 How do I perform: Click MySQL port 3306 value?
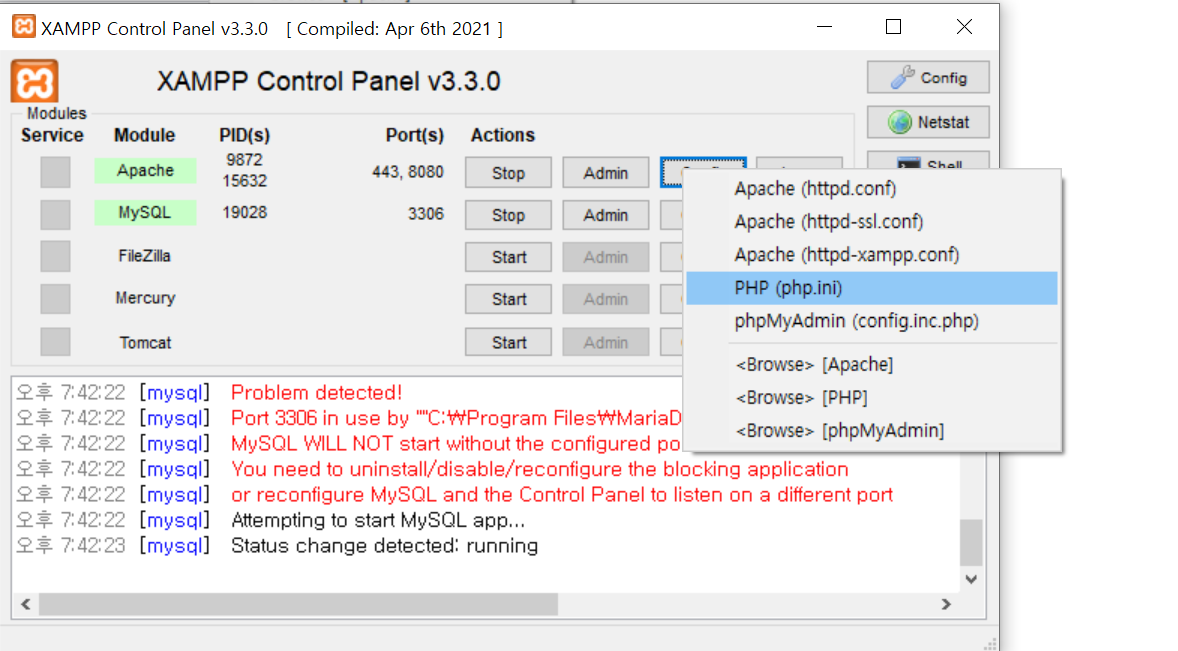point(426,214)
